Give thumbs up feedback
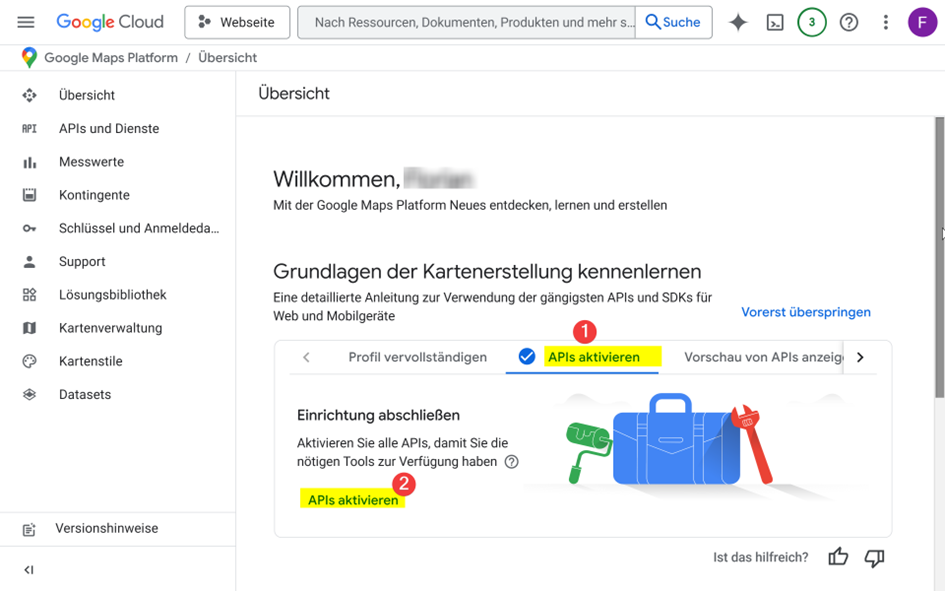The image size is (945, 591). pyautogui.click(x=838, y=557)
